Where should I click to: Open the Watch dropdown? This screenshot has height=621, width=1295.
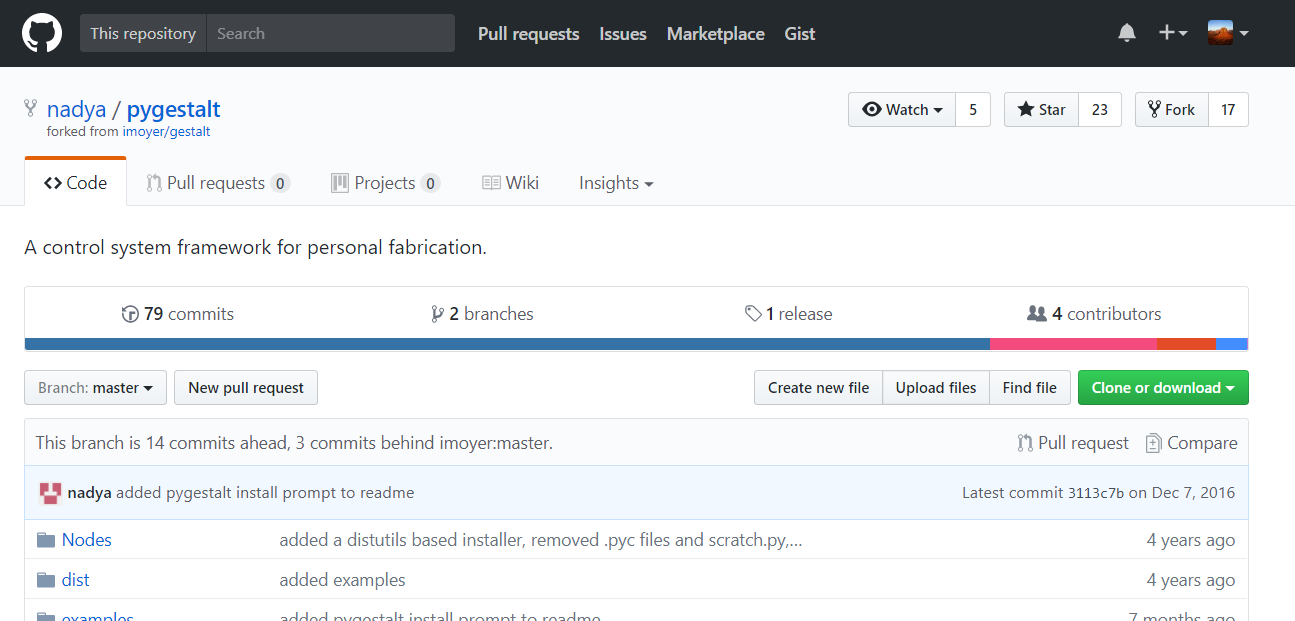902,110
